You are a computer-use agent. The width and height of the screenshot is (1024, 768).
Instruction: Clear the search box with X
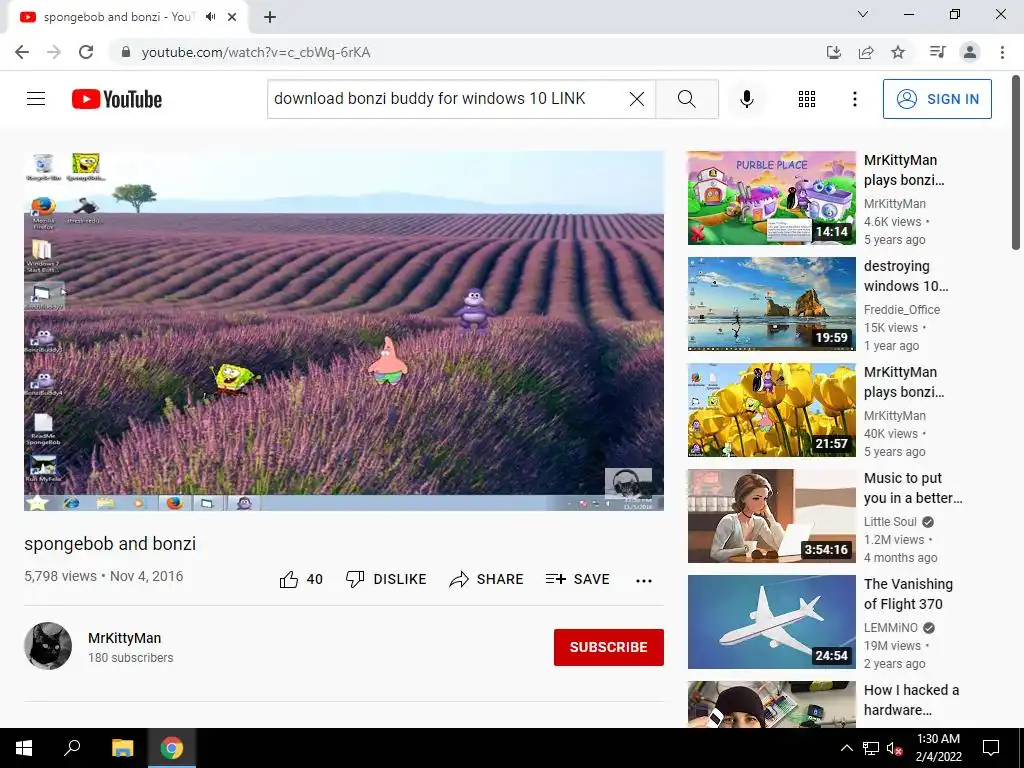click(x=637, y=99)
